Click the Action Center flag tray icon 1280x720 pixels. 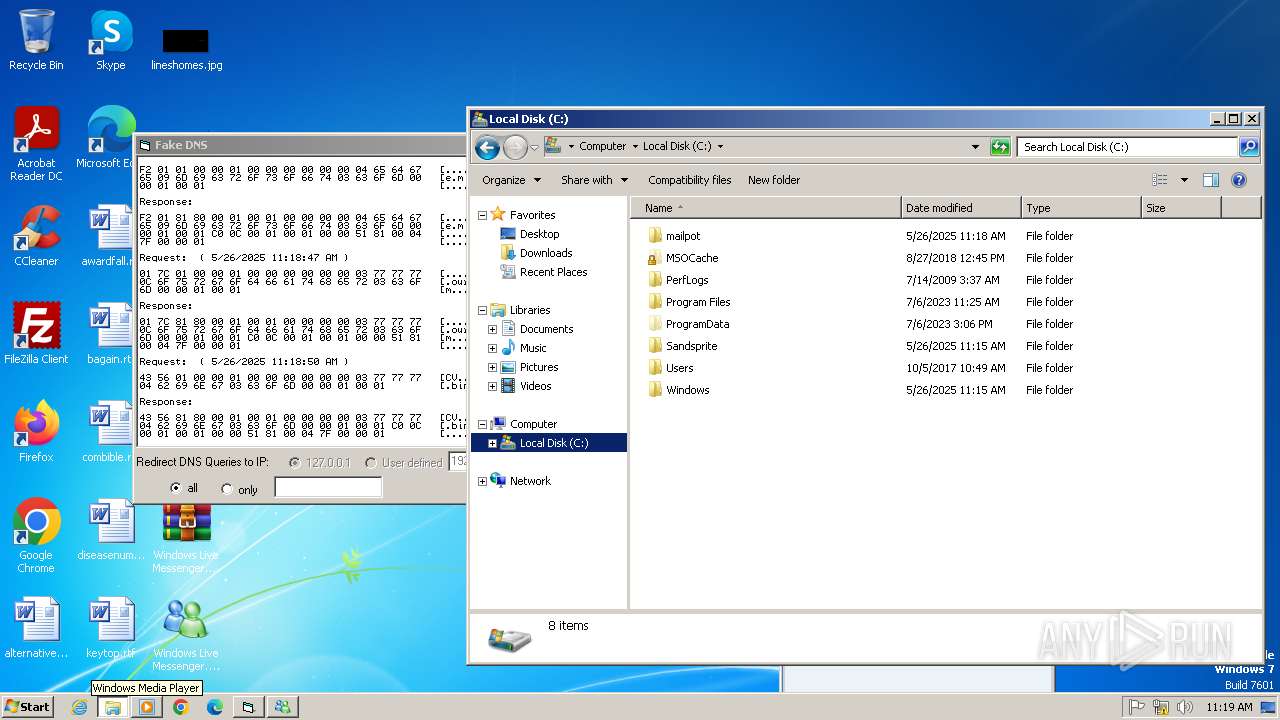coord(1137,707)
